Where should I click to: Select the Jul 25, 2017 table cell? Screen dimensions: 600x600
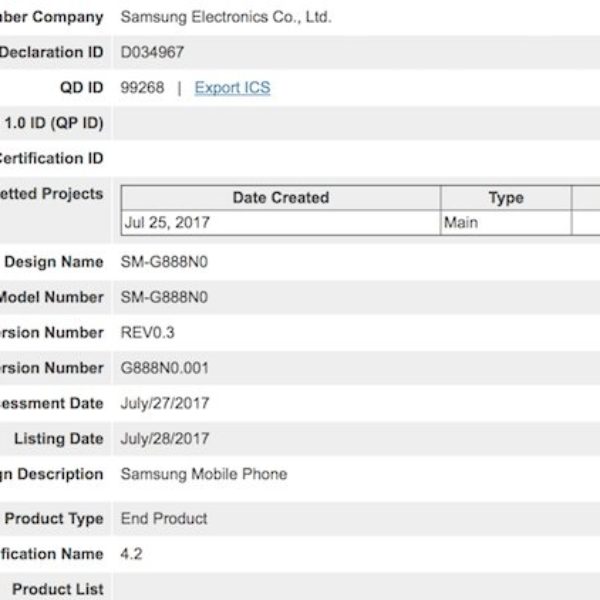coord(281,223)
